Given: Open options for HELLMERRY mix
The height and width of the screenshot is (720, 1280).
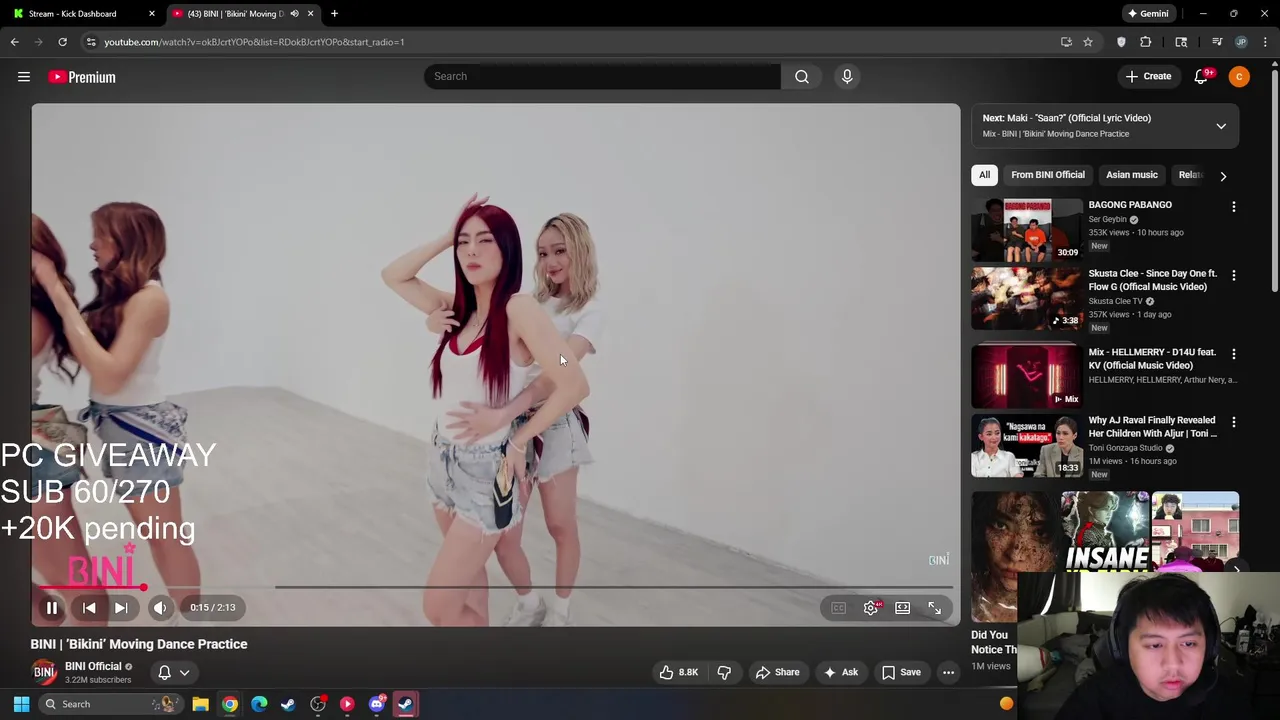Looking at the screenshot, I should point(1233,354).
